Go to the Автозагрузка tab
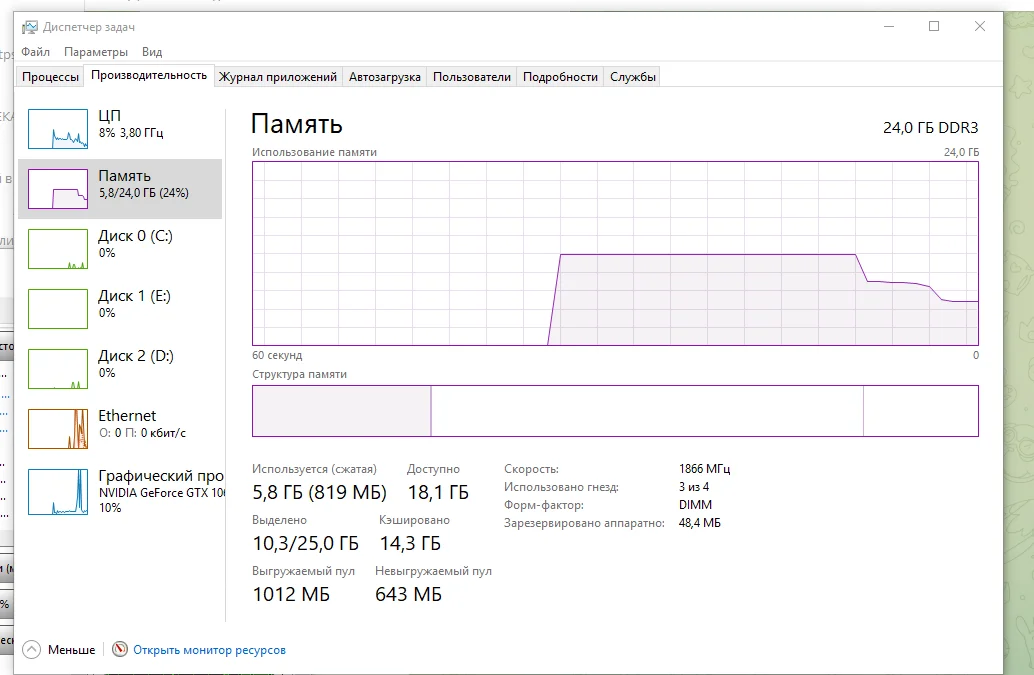Viewport: 1034px width, 675px height. pos(384,77)
